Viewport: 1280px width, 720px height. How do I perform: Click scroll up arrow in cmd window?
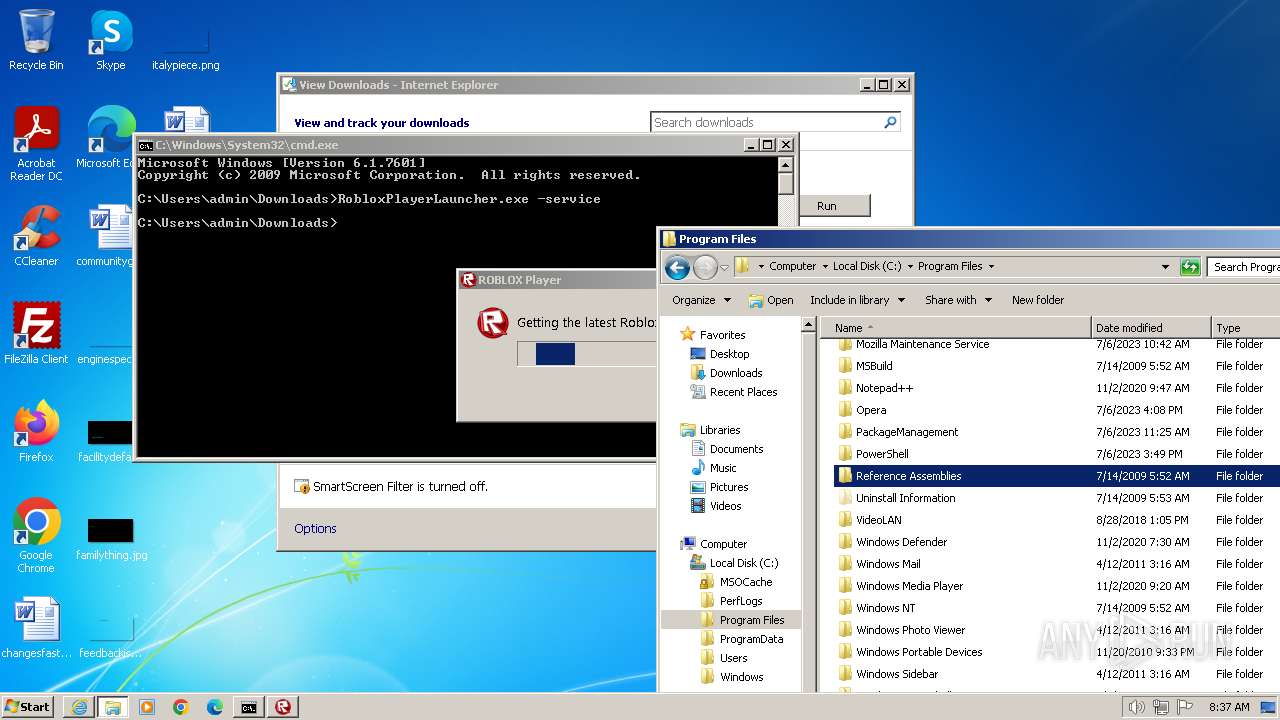(x=786, y=165)
